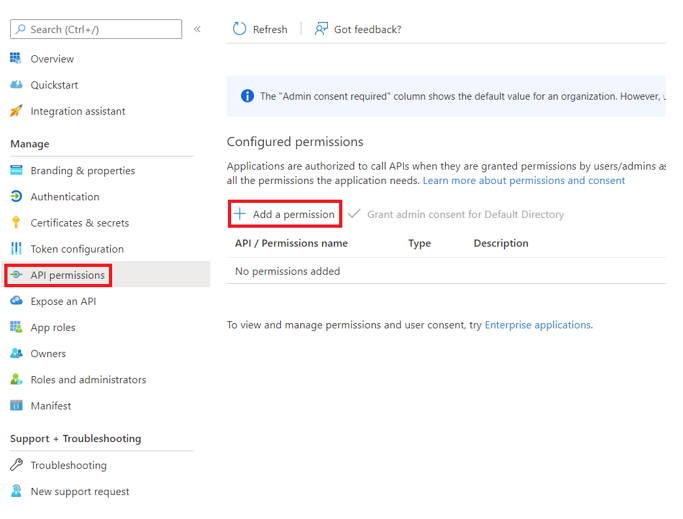The height and width of the screenshot is (519, 683).
Task: Open Expose an API
Action: coord(63,301)
